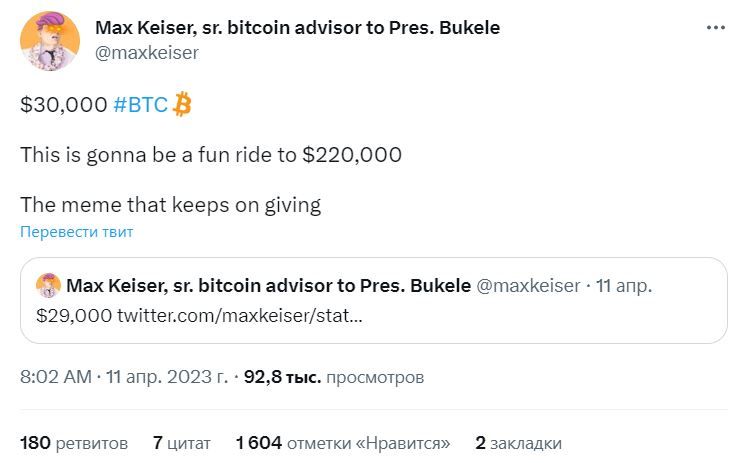
Task: Open the #BTC hashtag
Action: 140,105
